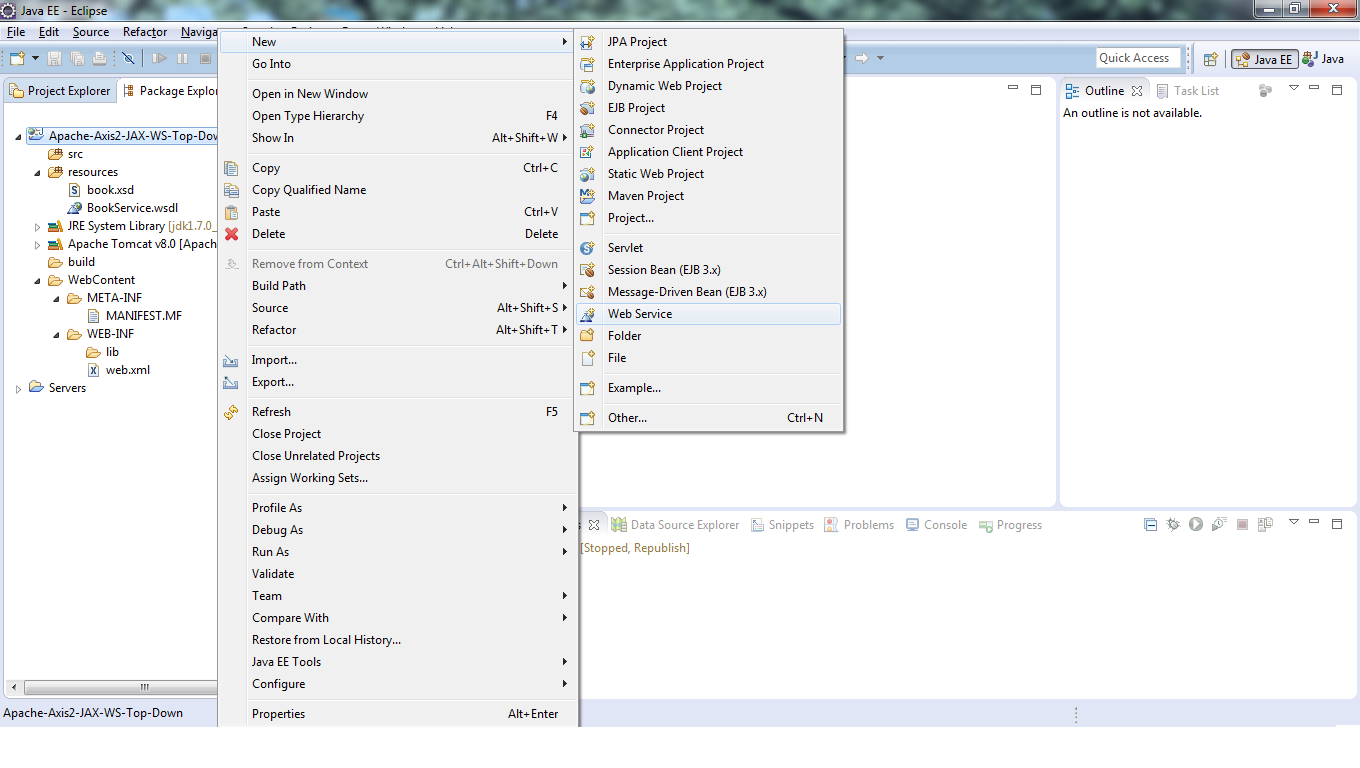Toggle Skip All Breakpoints toolbar icon
Viewport: 1360px width, 768px height.
pyautogui.click(x=128, y=59)
